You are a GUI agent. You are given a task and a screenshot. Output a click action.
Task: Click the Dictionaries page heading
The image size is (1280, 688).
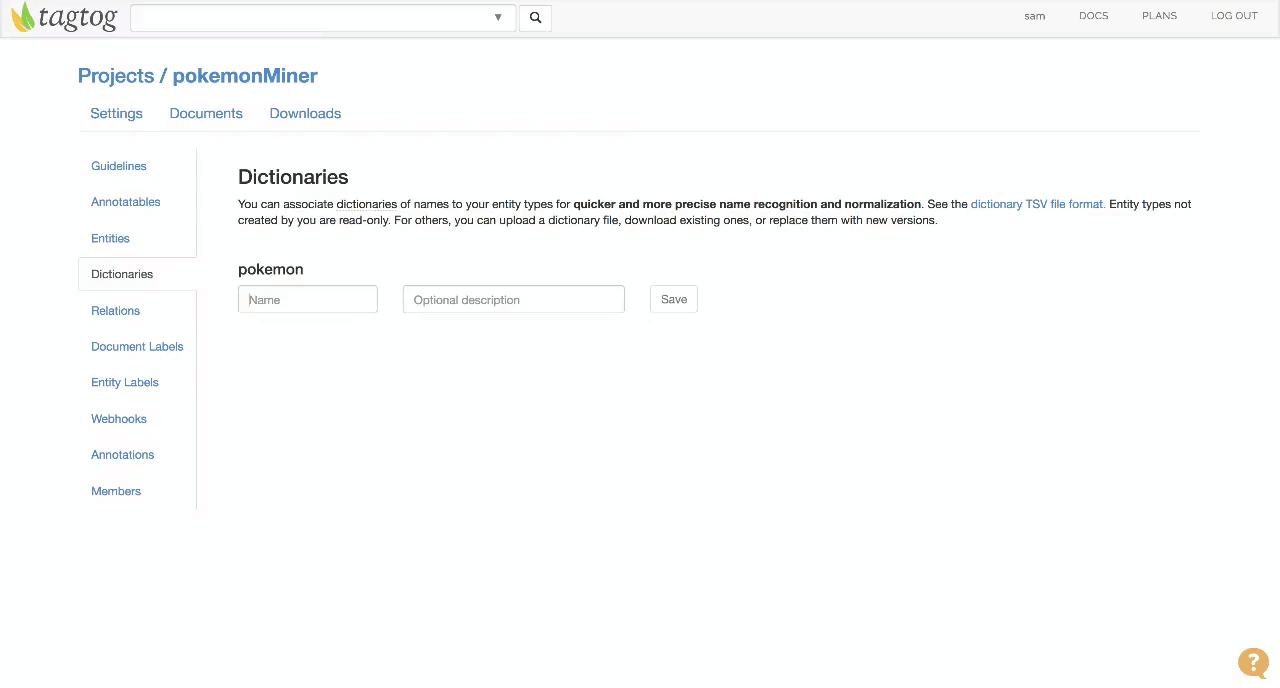[293, 177]
